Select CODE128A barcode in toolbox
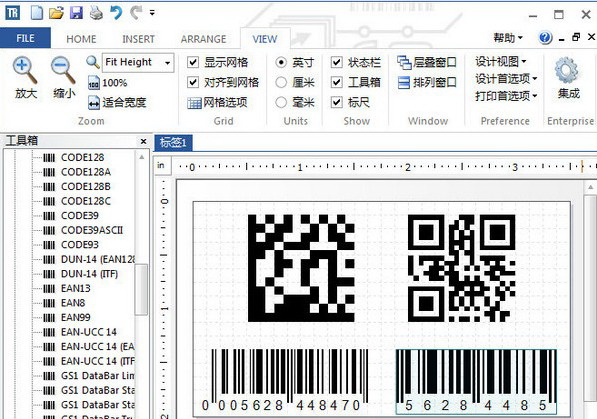The image size is (597, 419). click(86, 172)
